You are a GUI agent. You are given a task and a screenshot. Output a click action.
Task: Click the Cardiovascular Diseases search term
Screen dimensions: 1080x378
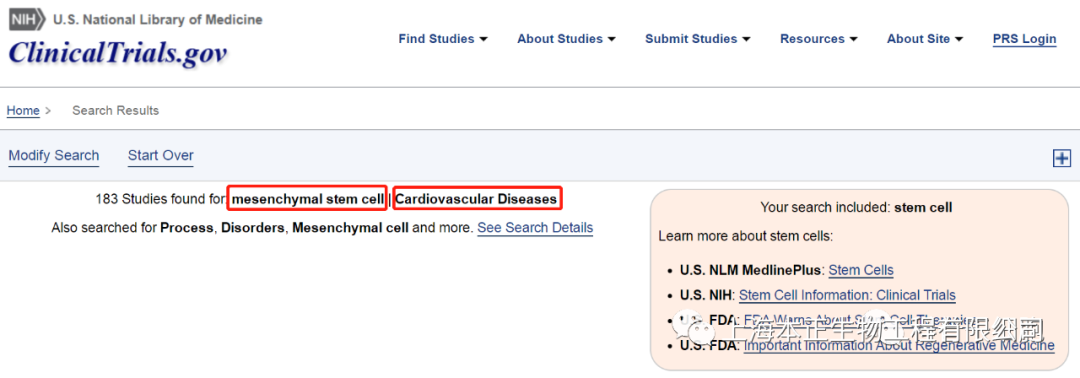coord(477,200)
